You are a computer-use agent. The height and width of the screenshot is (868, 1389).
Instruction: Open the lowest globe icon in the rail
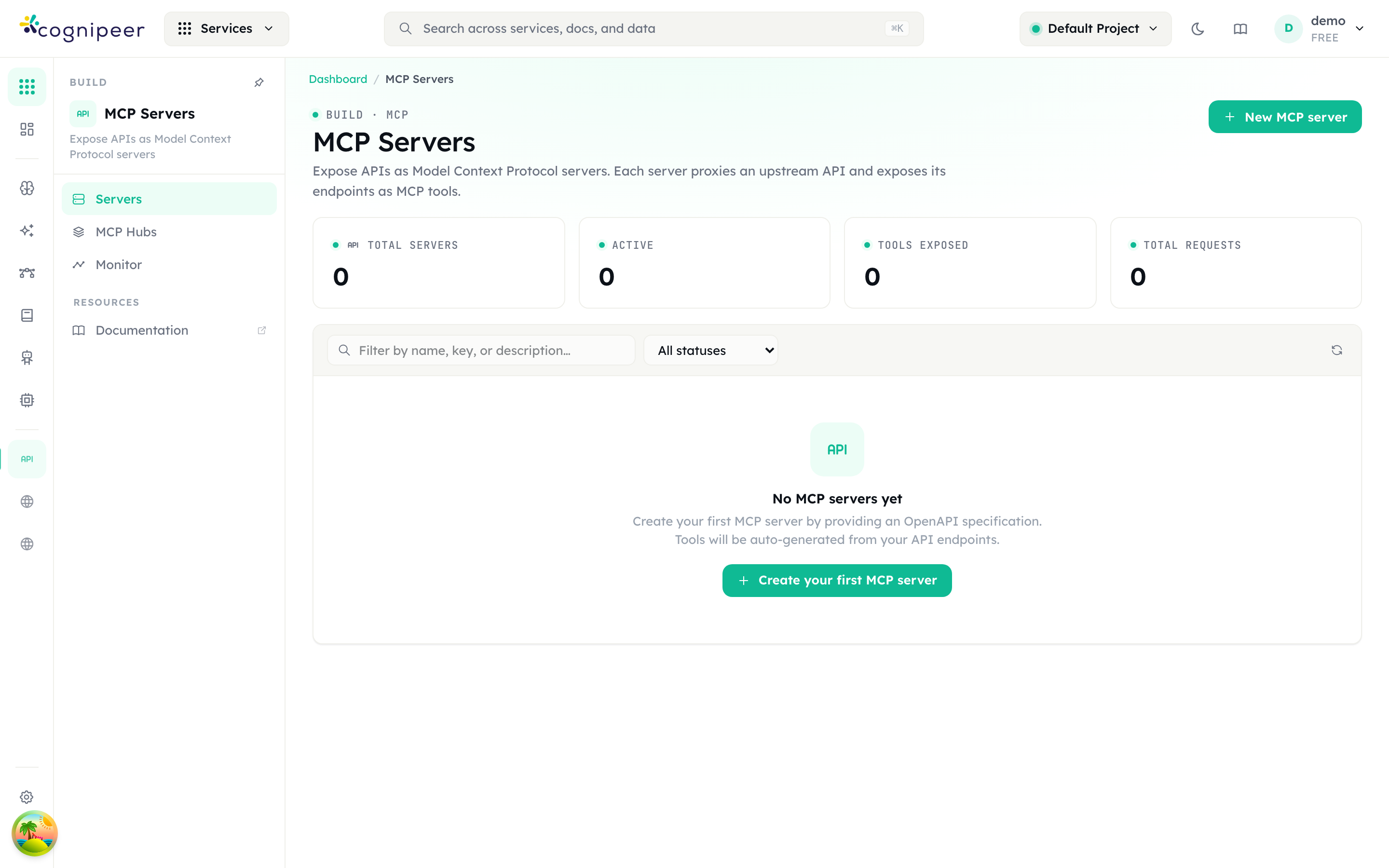tap(27, 544)
